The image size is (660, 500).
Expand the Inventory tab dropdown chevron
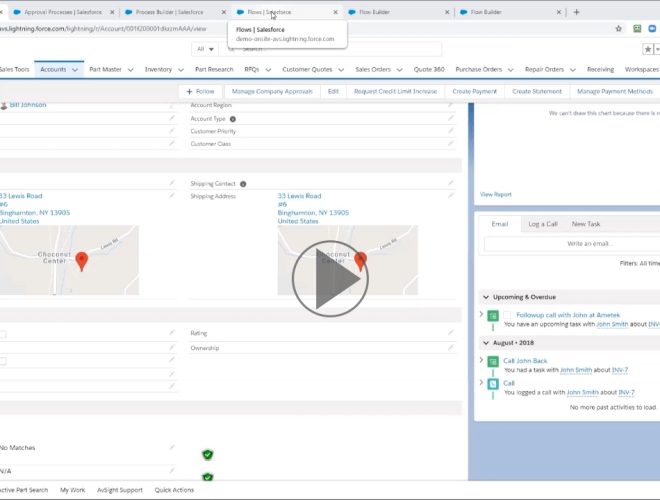[x=181, y=70]
